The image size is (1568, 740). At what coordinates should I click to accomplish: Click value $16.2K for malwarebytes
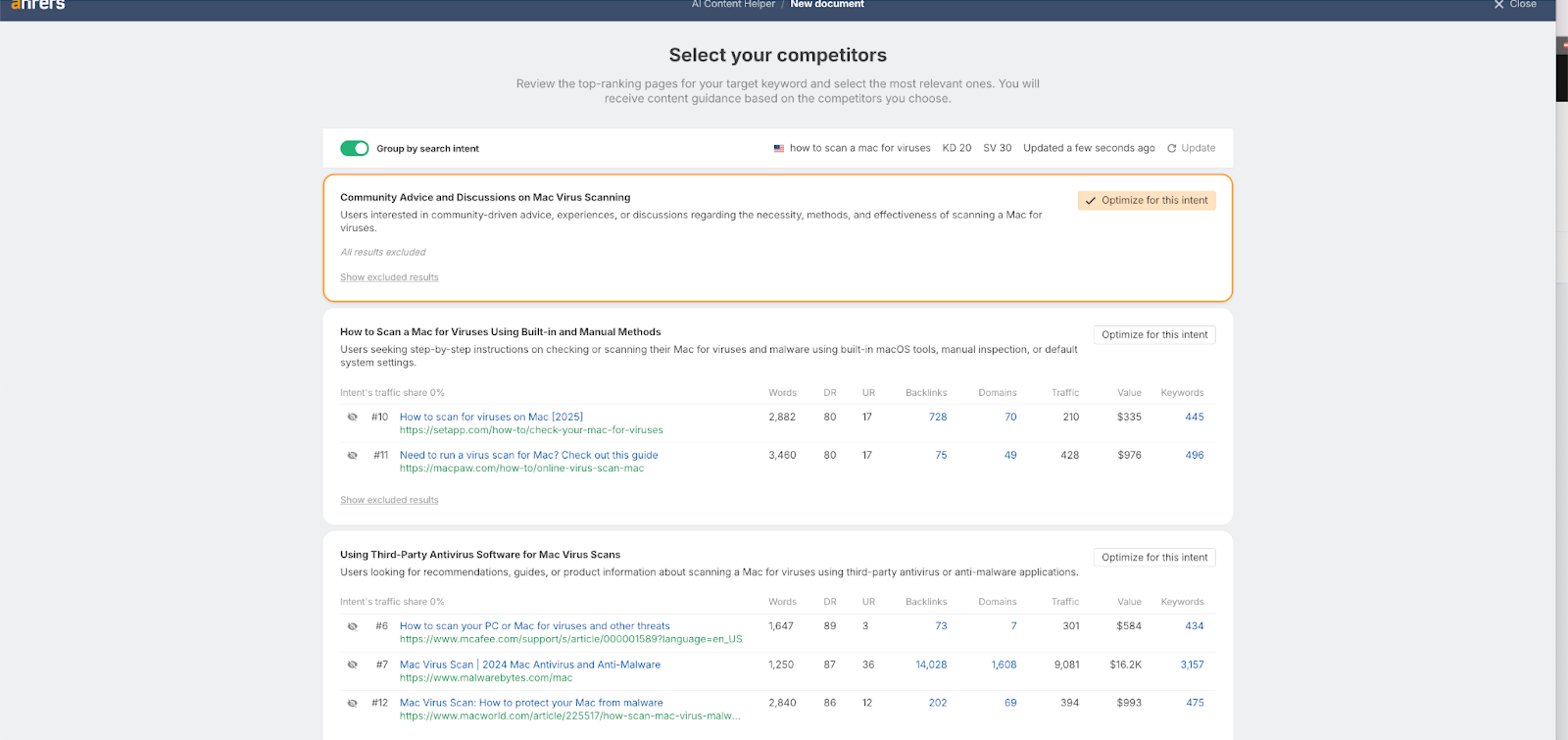(x=1125, y=665)
